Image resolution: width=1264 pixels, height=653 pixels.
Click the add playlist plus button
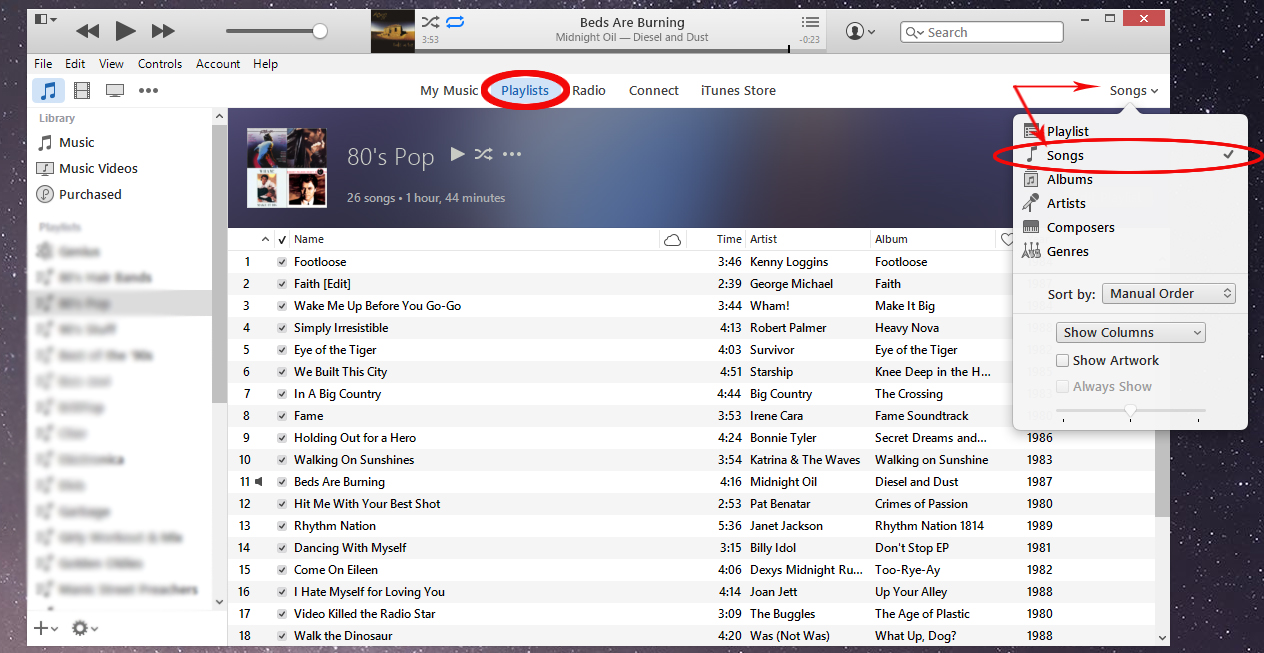click(x=46, y=628)
